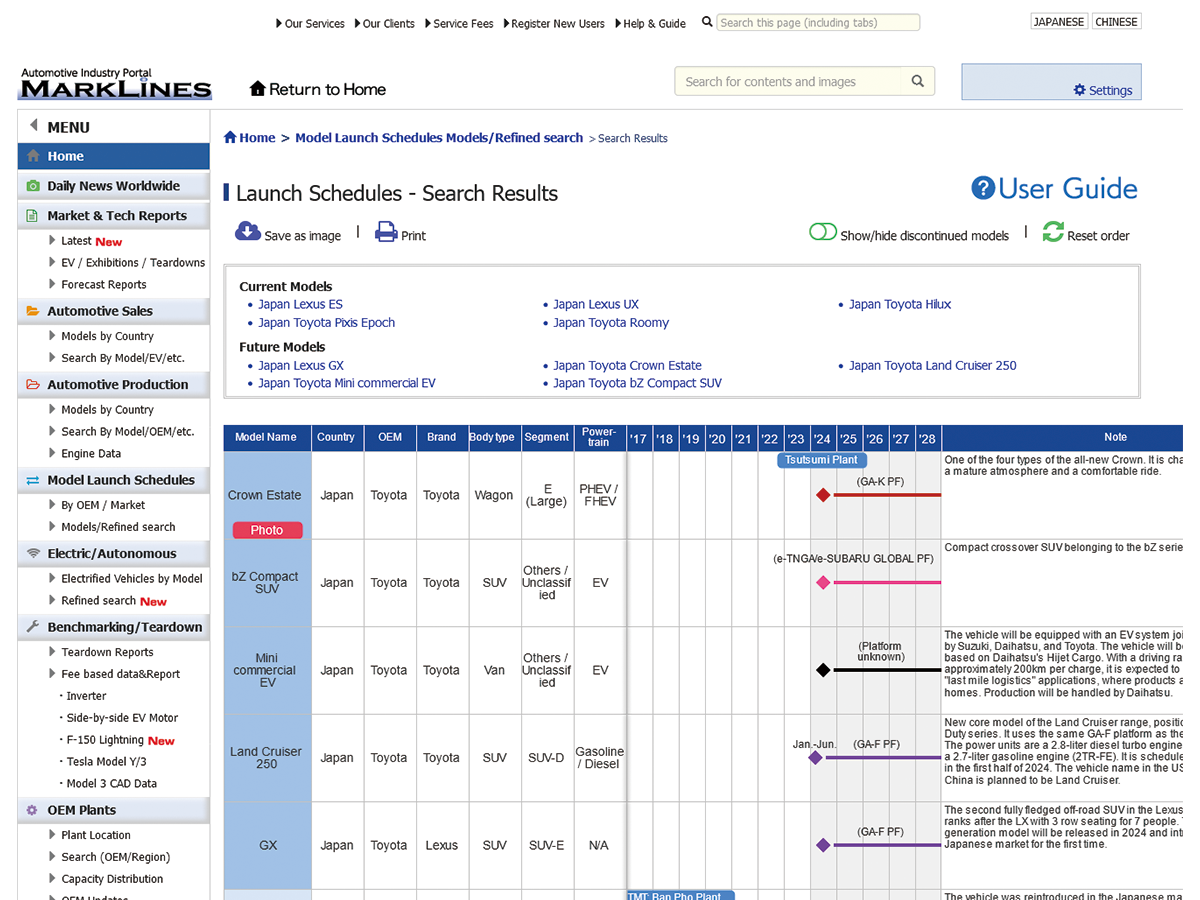Click the Automotive Sales folder icon

(33, 311)
